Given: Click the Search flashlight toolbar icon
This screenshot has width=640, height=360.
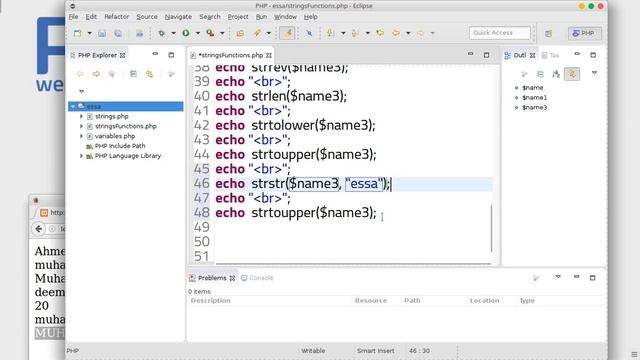Looking at the screenshot, I should tap(257, 33).
